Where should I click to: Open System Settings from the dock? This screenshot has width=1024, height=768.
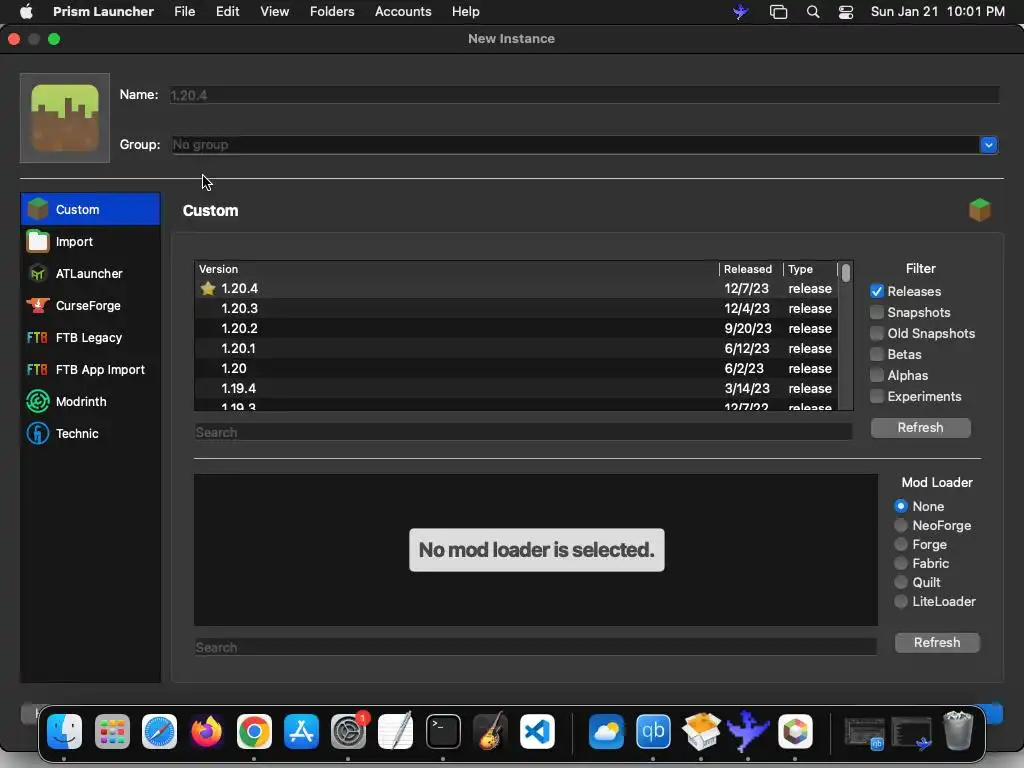[x=349, y=731]
